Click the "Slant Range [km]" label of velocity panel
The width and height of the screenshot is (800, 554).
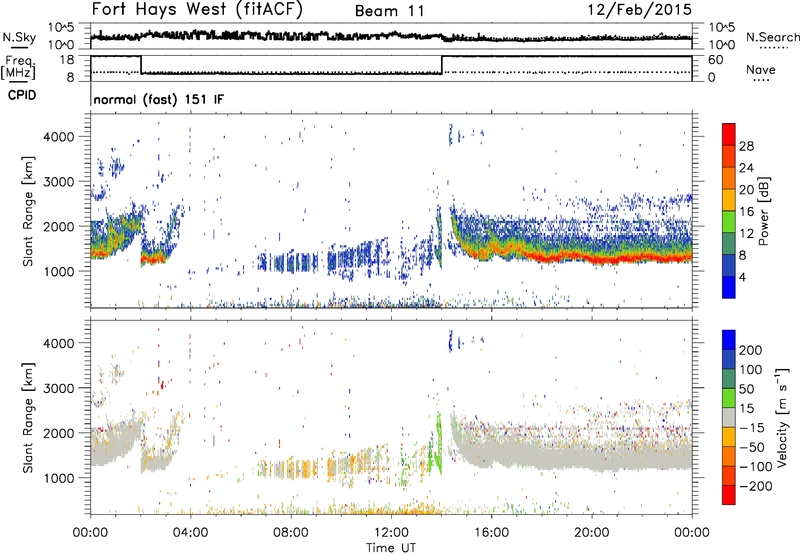coord(28,418)
